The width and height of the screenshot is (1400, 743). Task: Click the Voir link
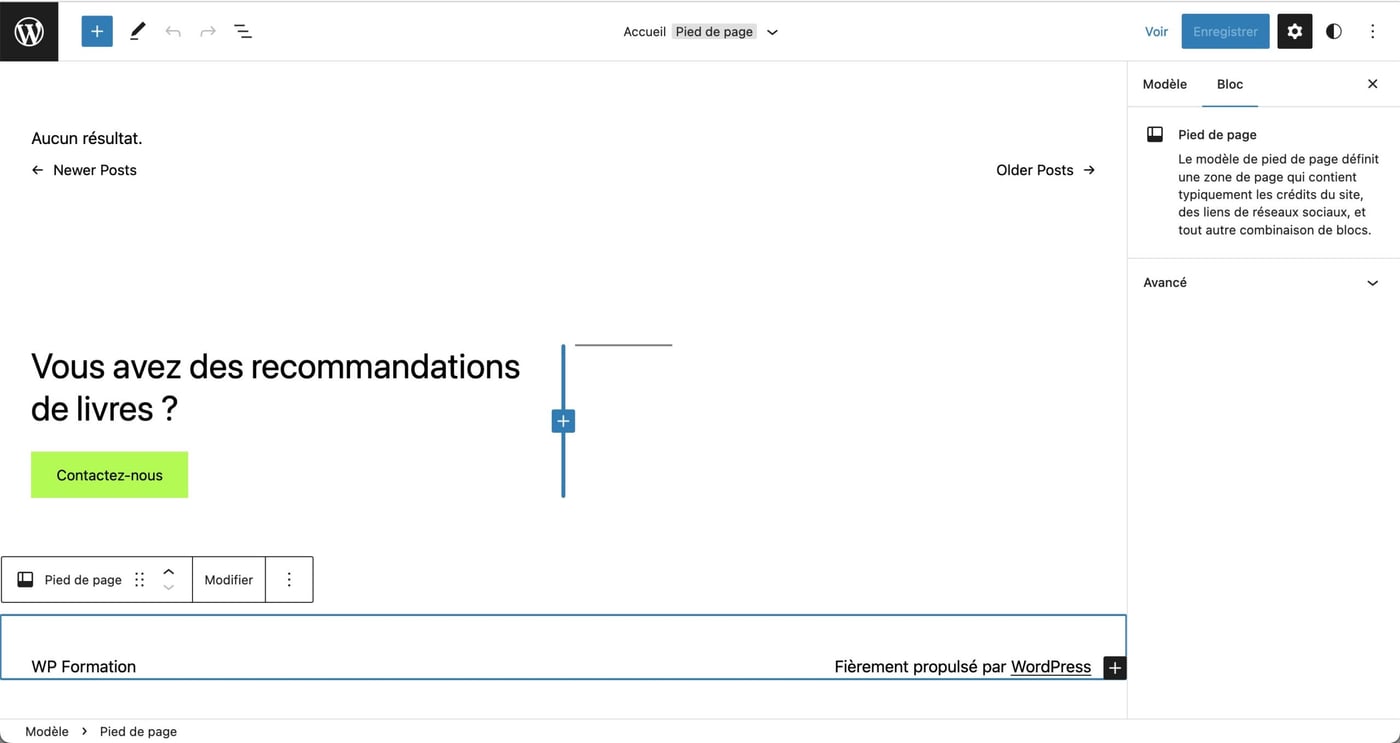pyautogui.click(x=1156, y=31)
